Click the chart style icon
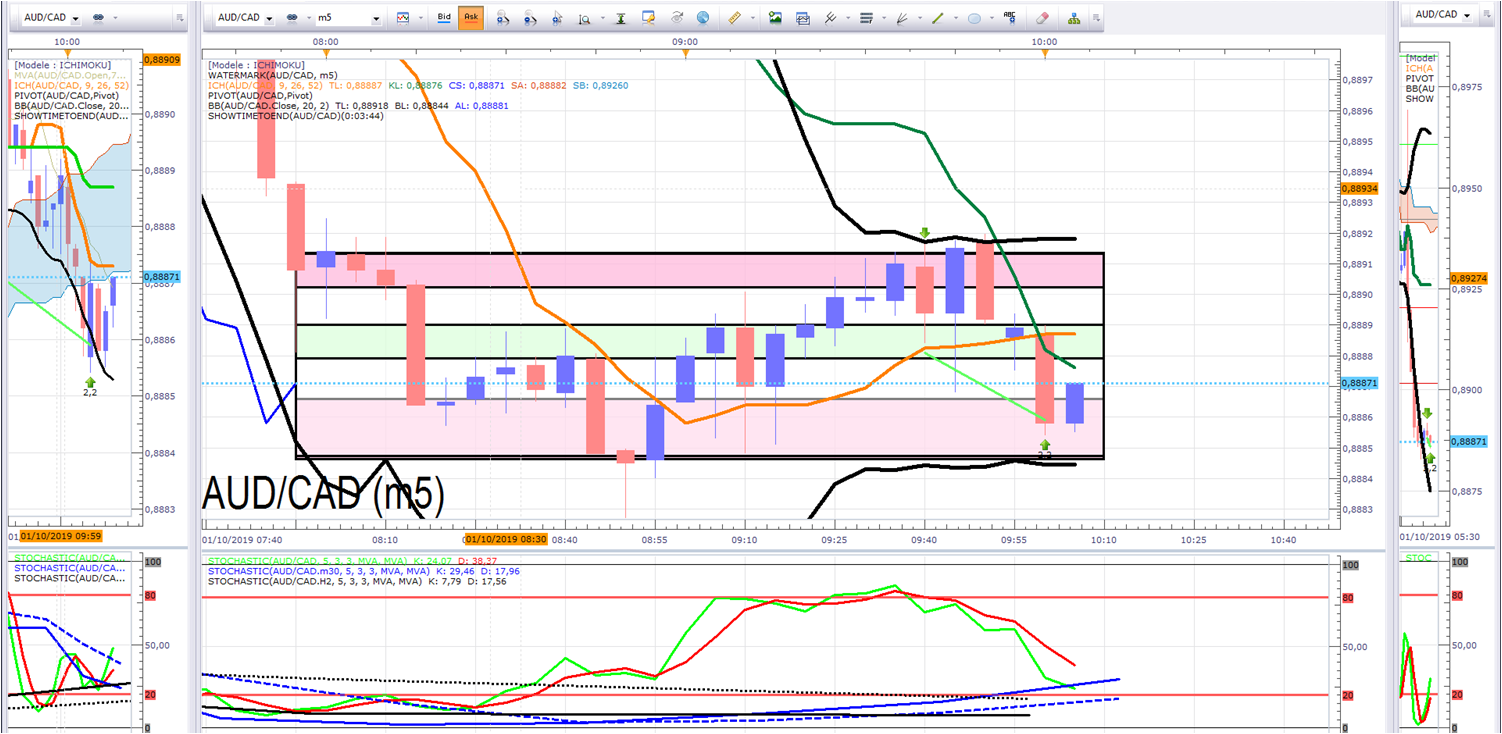The image size is (1502, 734). [402, 18]
